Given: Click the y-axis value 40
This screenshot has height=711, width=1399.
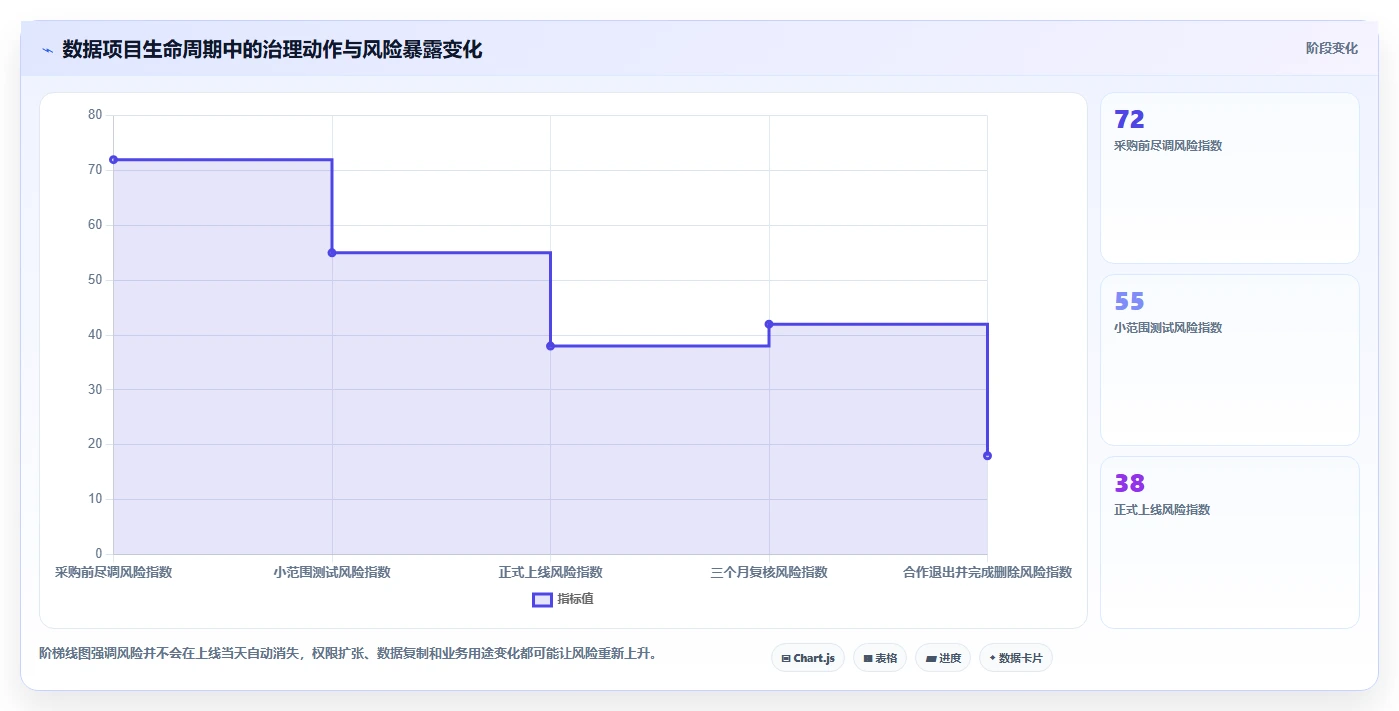Looking at the screenshot, I should (x=95, y=335).
